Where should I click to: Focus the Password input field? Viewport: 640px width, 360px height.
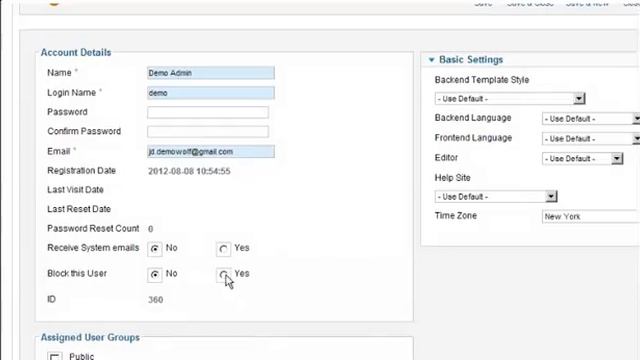[208, 112]
